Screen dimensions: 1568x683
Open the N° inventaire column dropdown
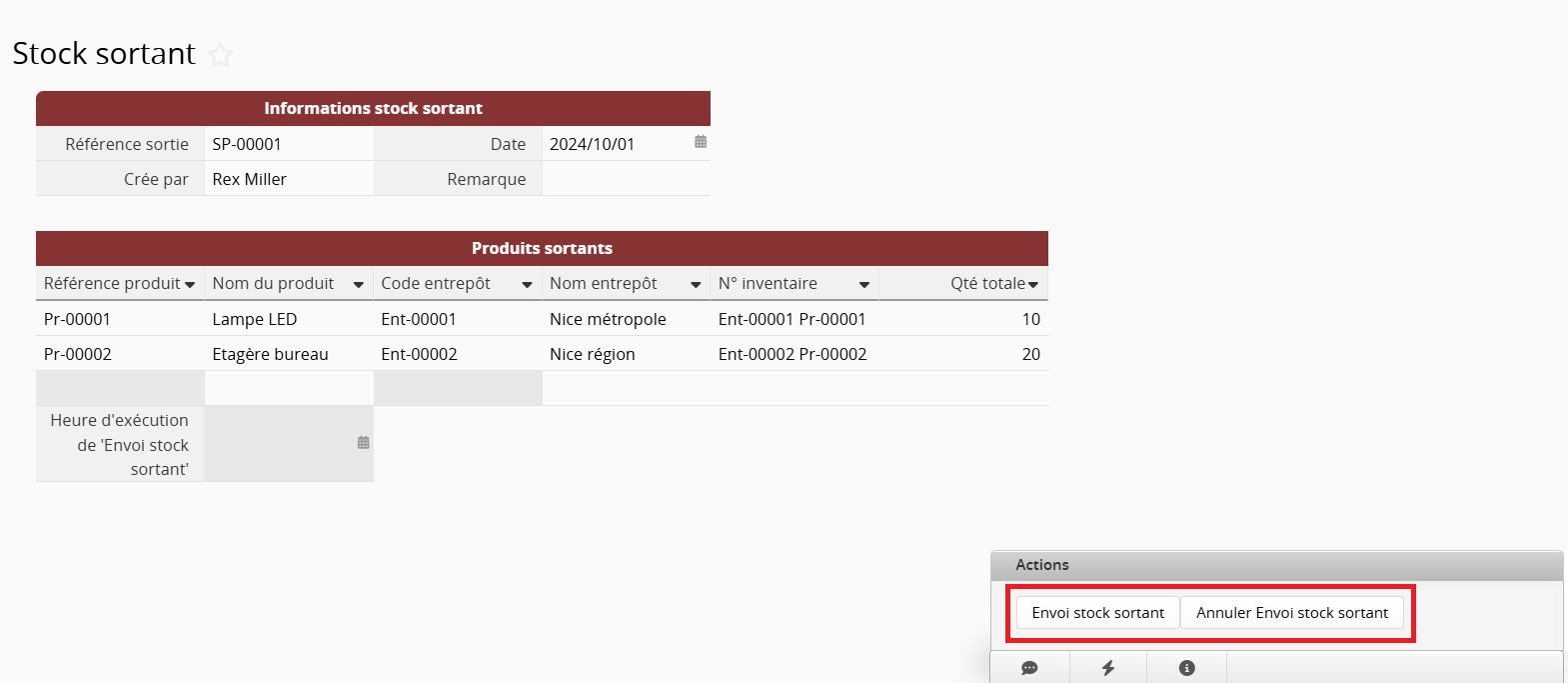click(x=863, y=285)
